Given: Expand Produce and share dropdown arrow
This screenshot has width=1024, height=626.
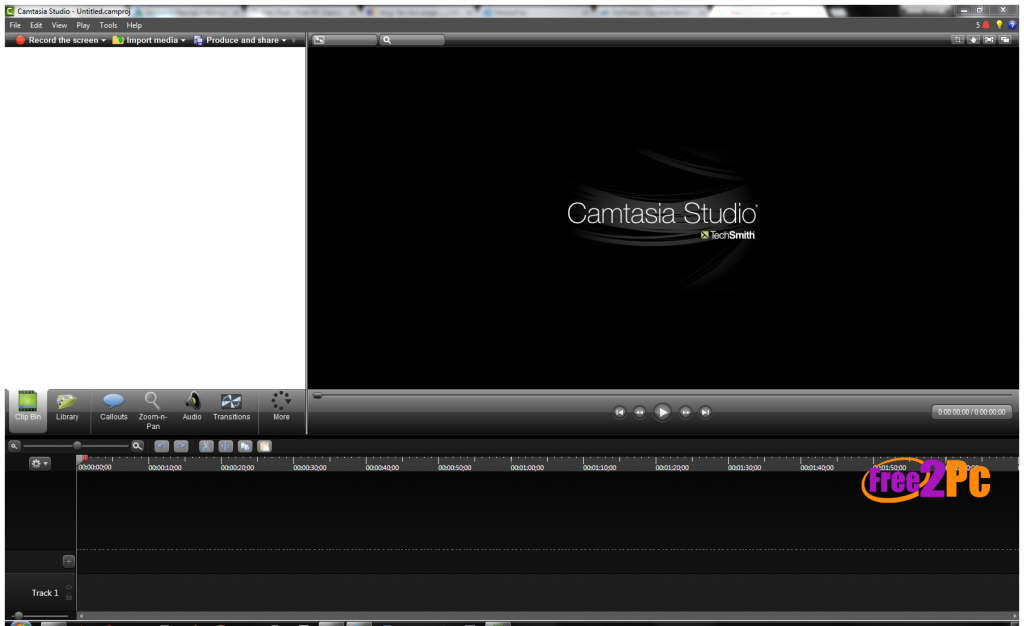Looking at the screenshot, I should [x=284, y=40].
